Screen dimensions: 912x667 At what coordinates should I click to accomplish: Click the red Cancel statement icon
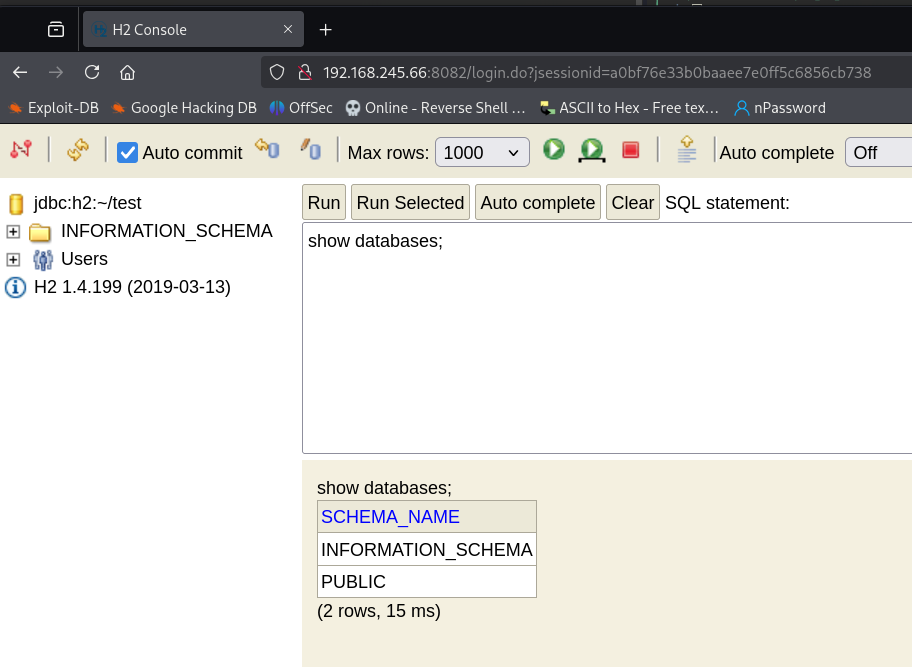coord(630,150)
